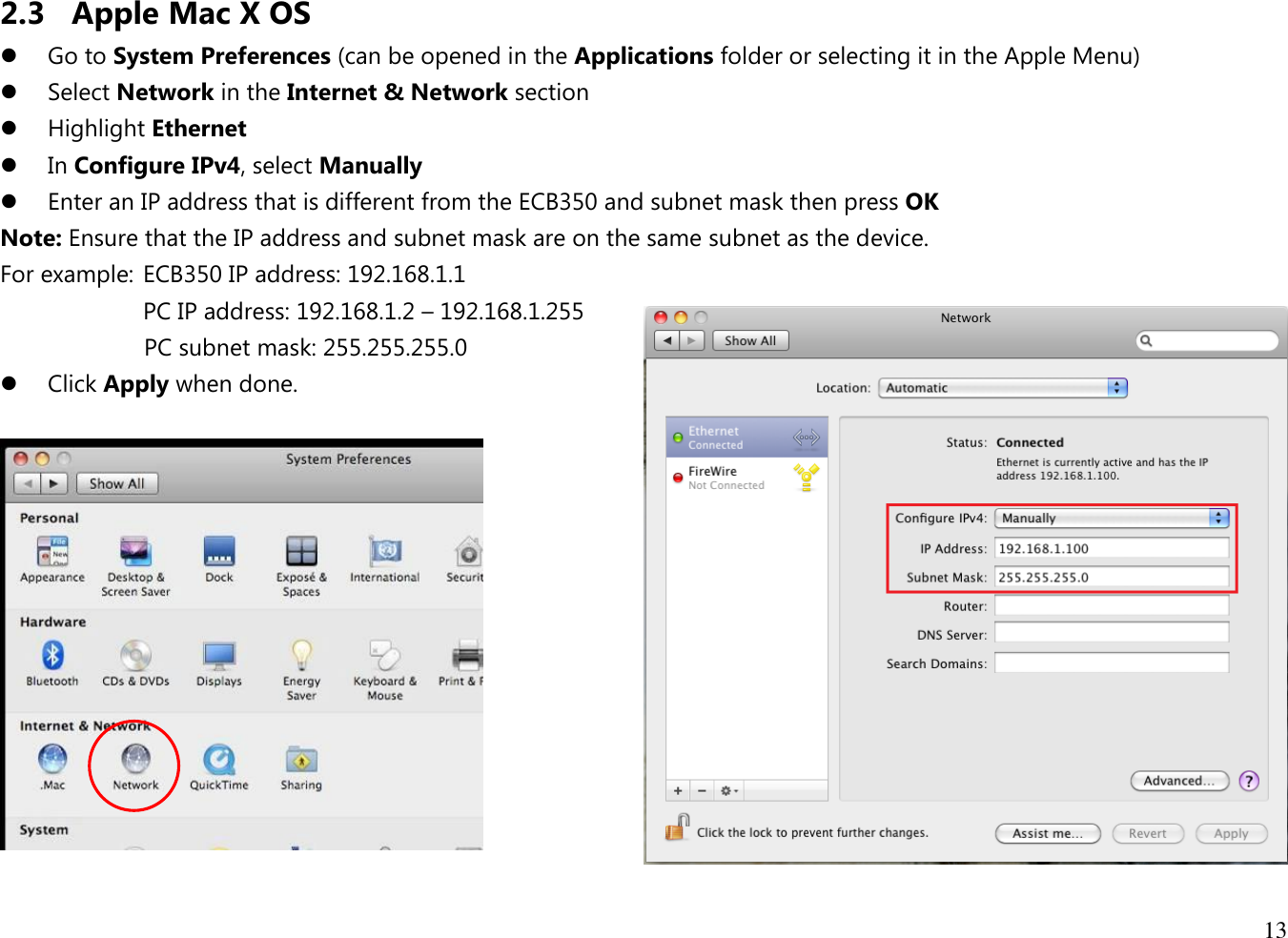Remove network service with minus button
This screenshot has height=938, width=1288.
(702, 790)
